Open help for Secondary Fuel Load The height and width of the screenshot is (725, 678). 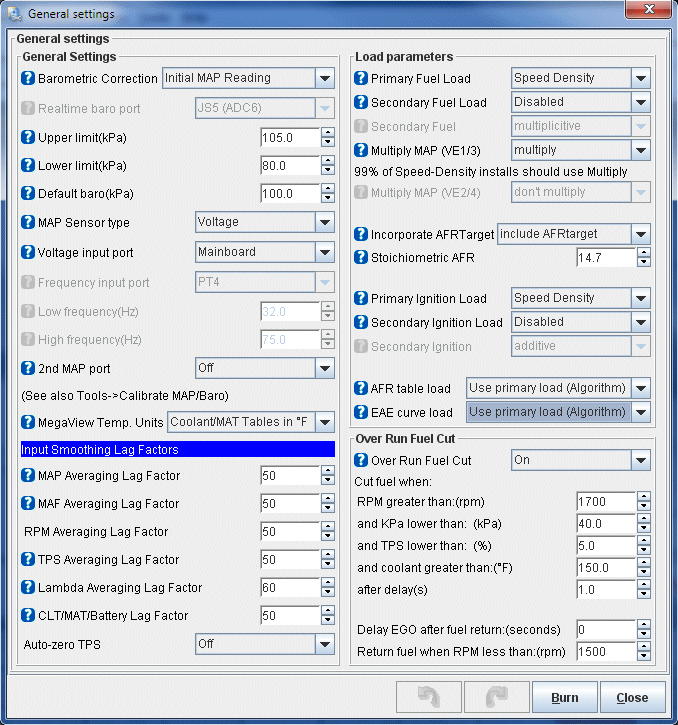[x=361, y=102]
